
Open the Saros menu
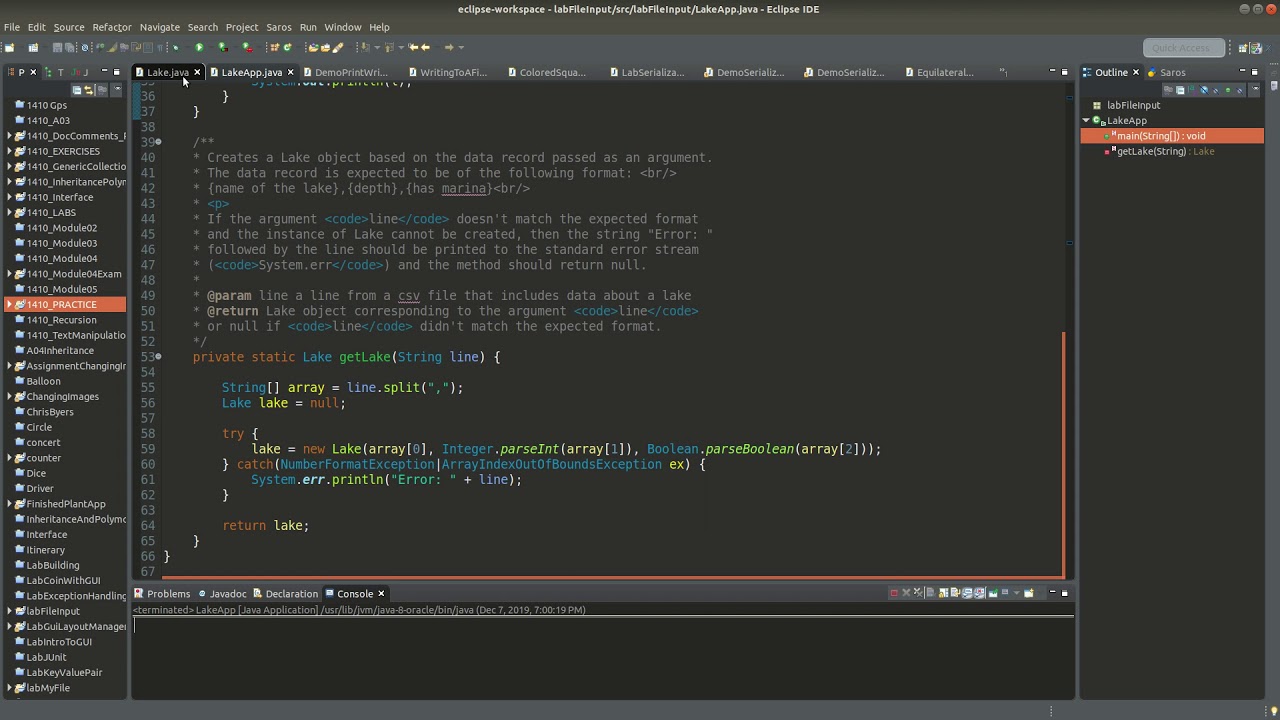(x=279, y=27)
